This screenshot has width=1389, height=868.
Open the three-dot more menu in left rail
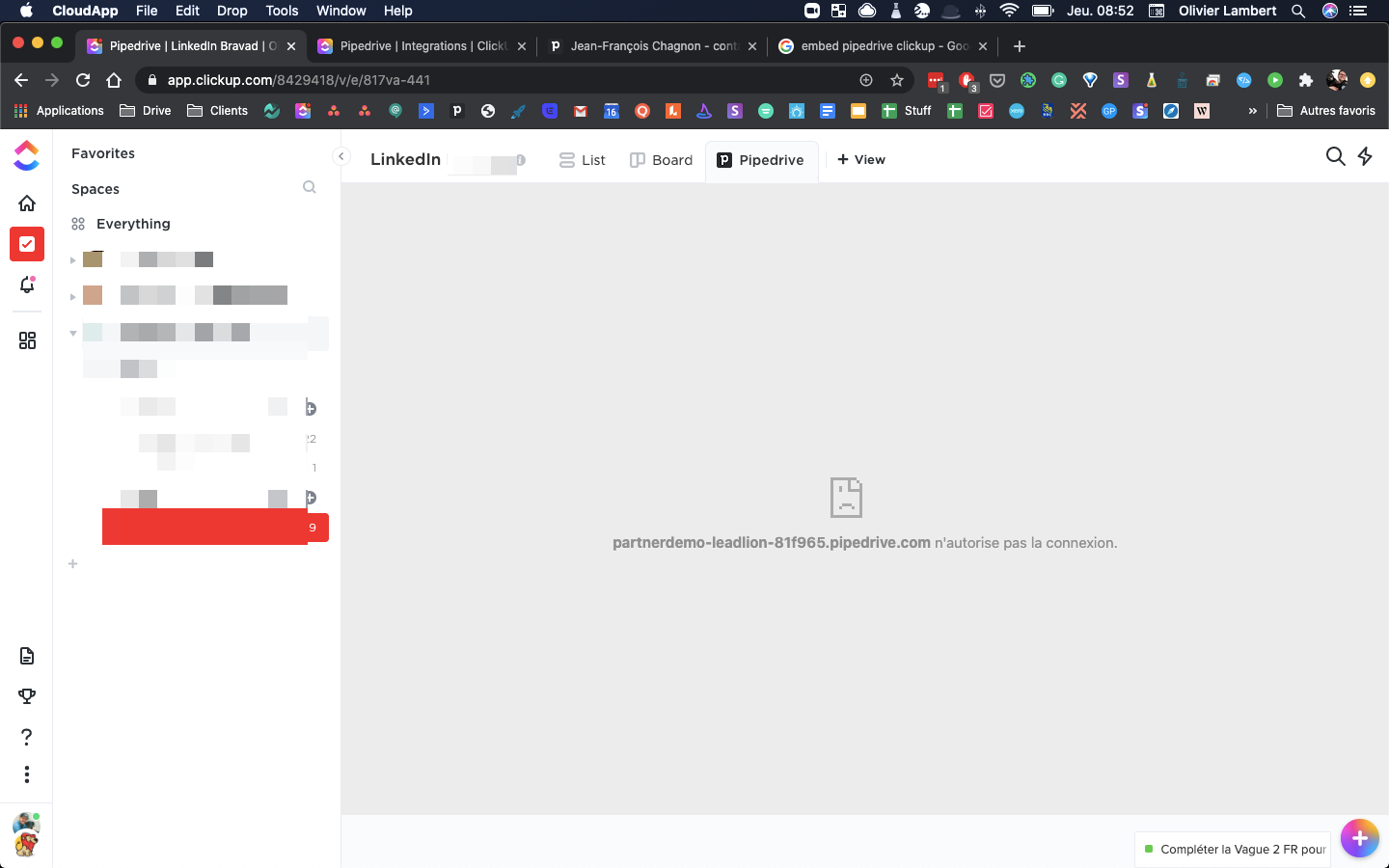pos(27,774)
